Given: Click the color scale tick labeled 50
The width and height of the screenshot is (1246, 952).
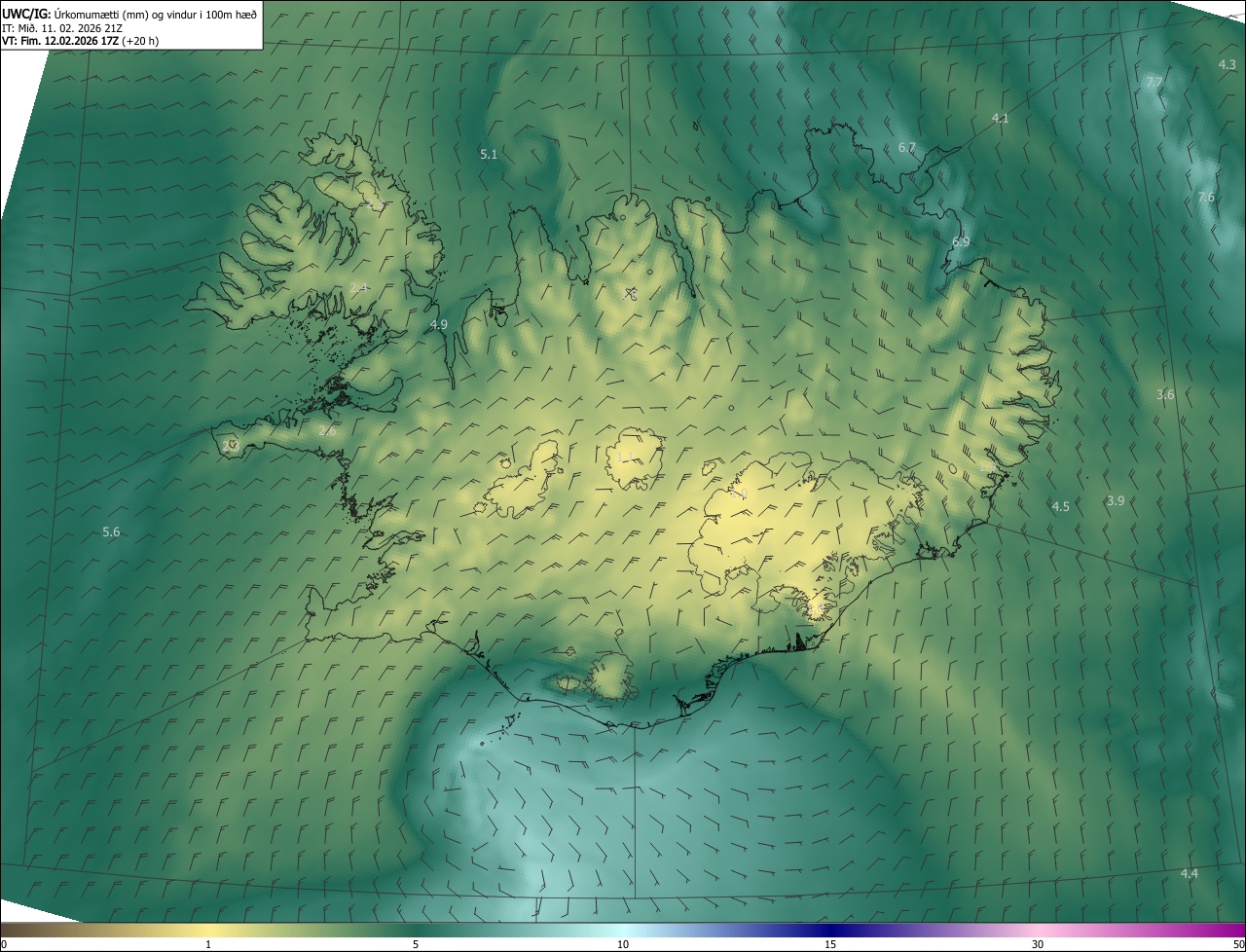Looking at the screenshot, I should click(1238, 944).
